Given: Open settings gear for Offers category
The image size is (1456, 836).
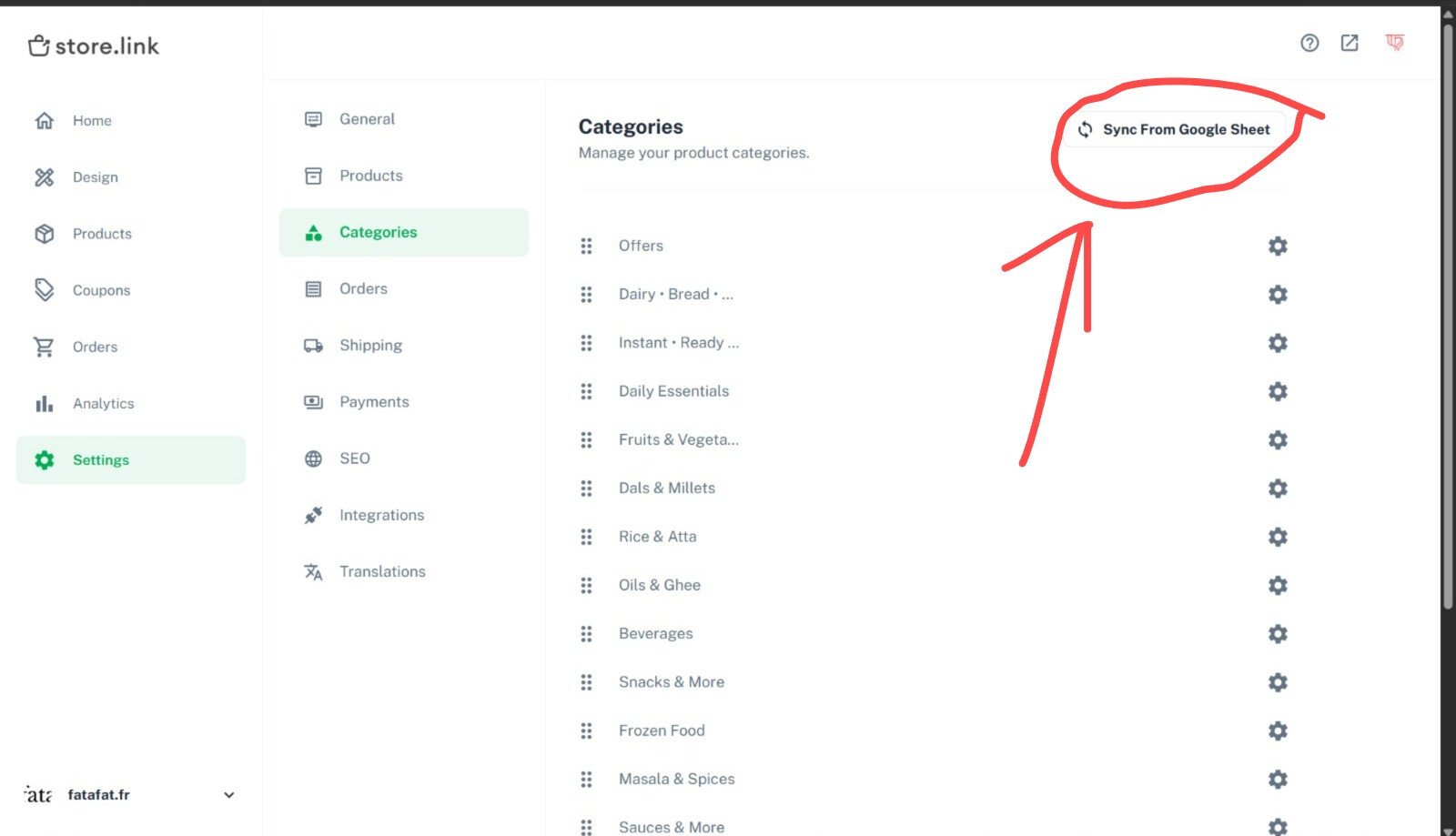Looking at the screenshot, I should click(1278, 246).
